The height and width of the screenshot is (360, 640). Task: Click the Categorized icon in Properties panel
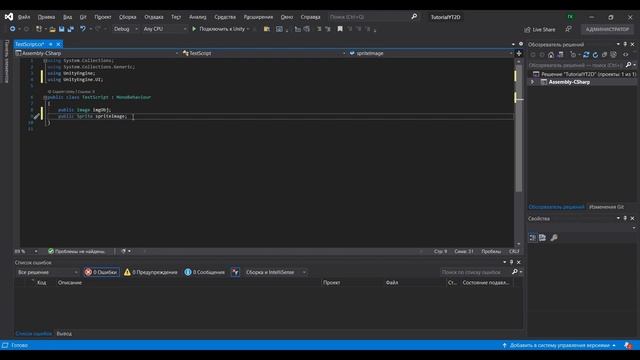point(533,238)
